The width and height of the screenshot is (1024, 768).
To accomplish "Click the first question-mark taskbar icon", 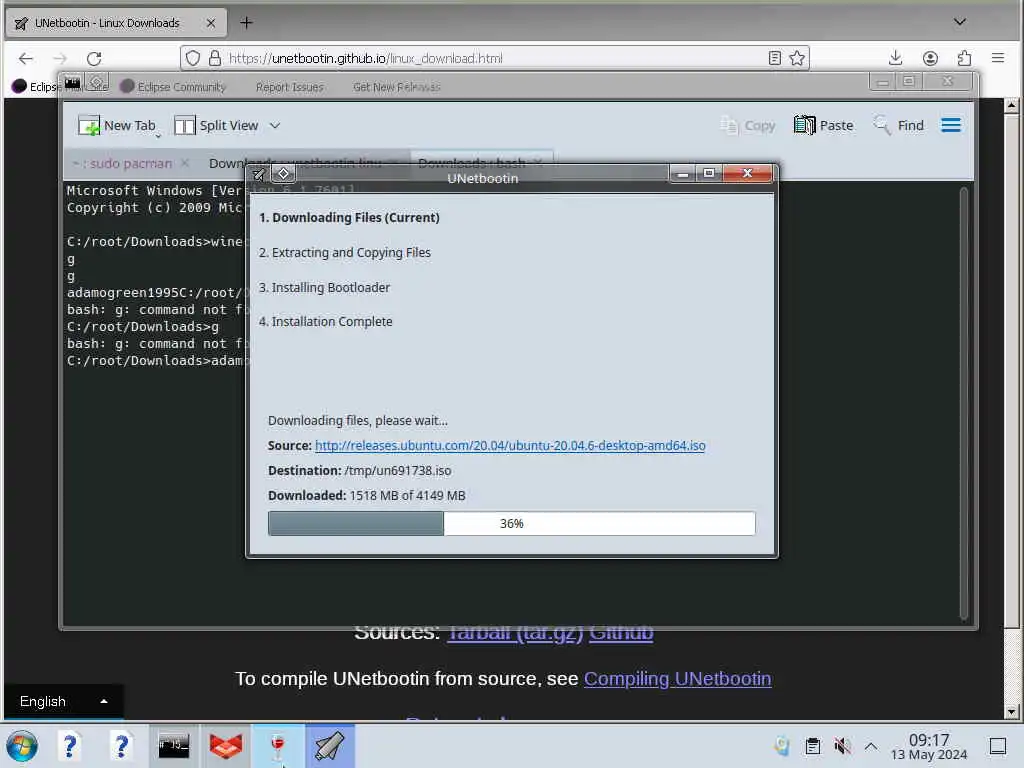I will point(70,746).
